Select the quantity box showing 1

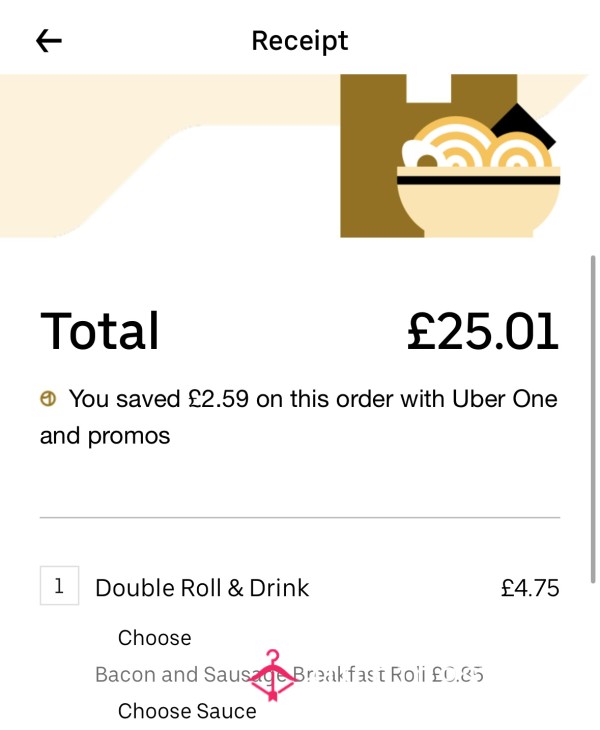pos(60,586)
